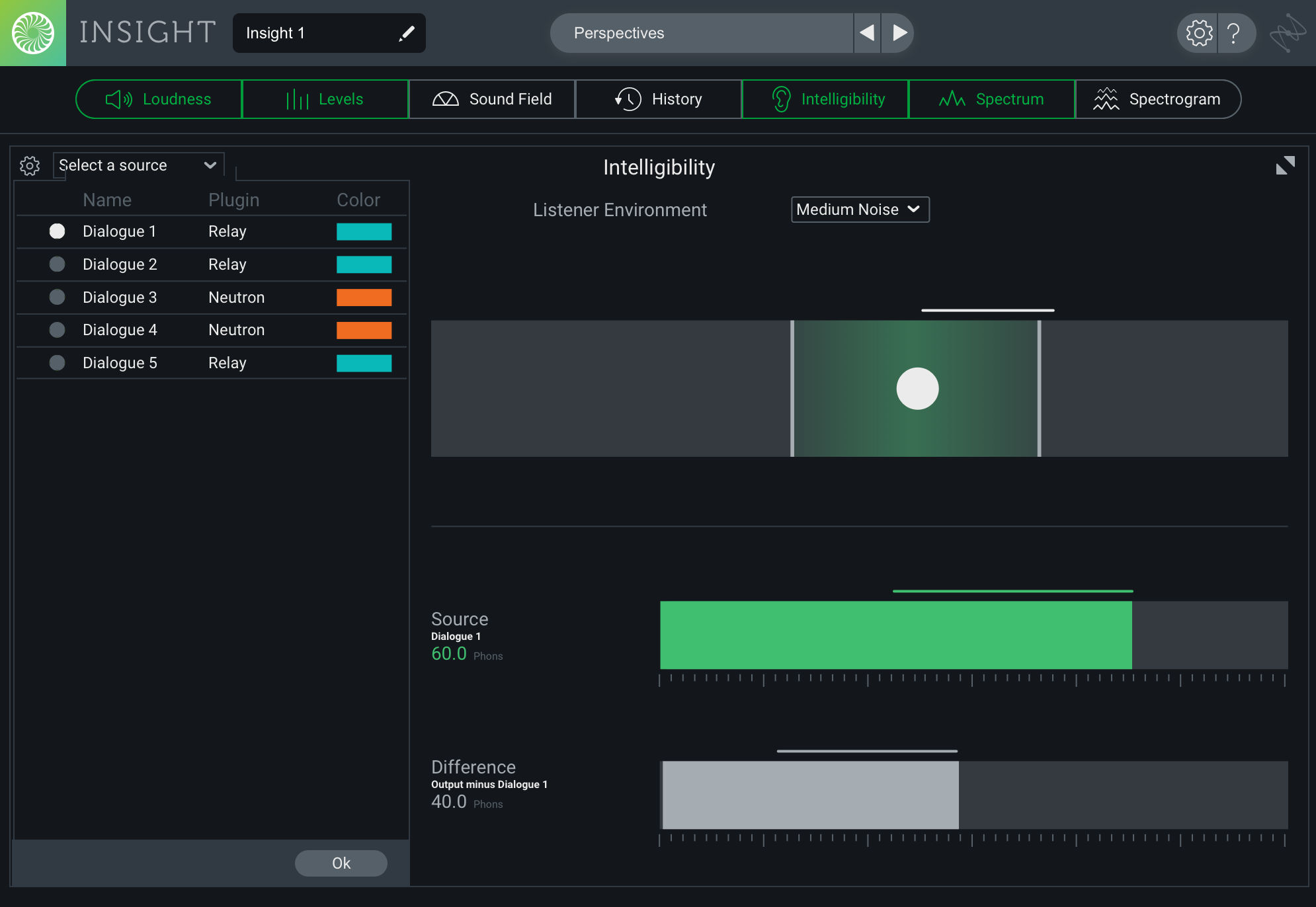Click the iZotope Insight logo icon
The height and width of the screenshot is (907, 1316).
(x=33, y=33)
